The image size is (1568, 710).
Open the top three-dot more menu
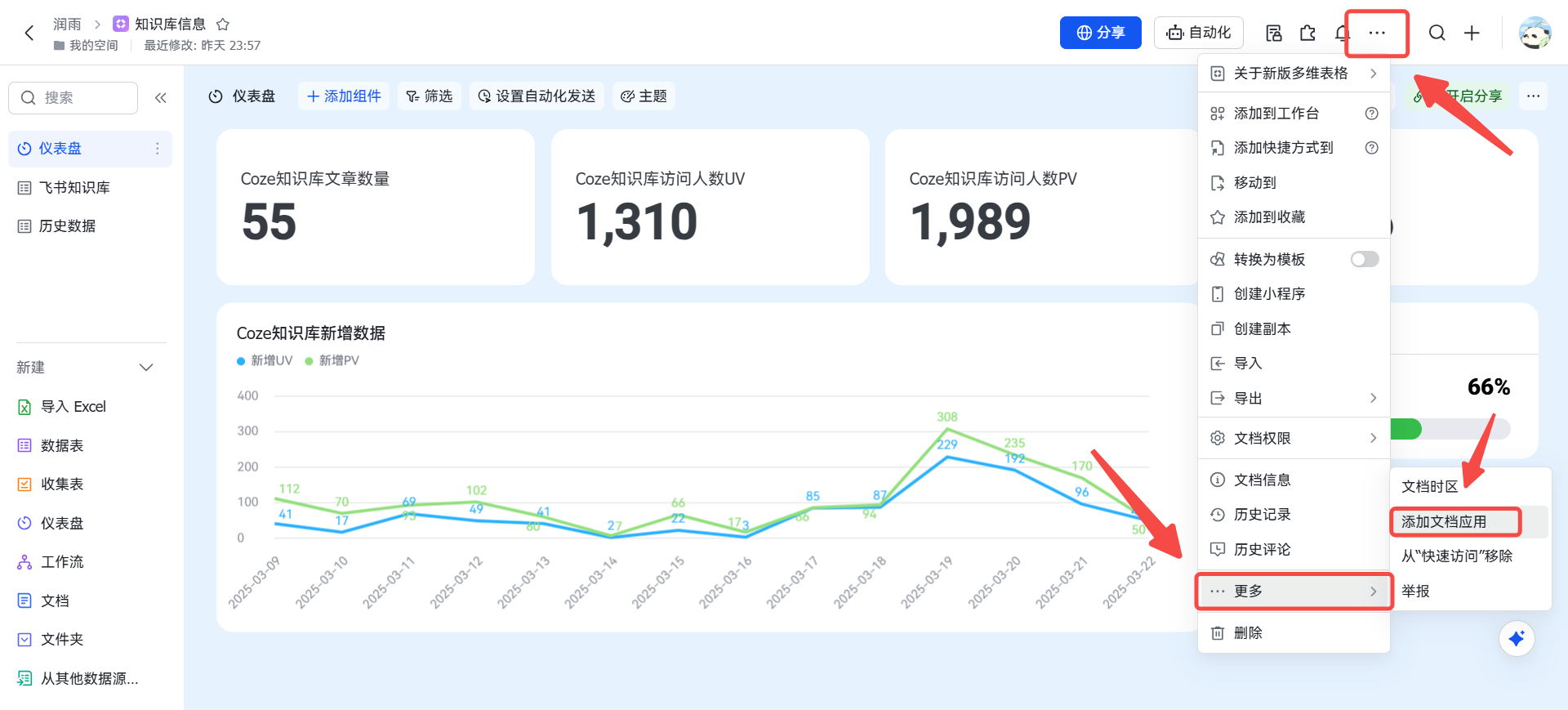click(x=1377, y=33)
